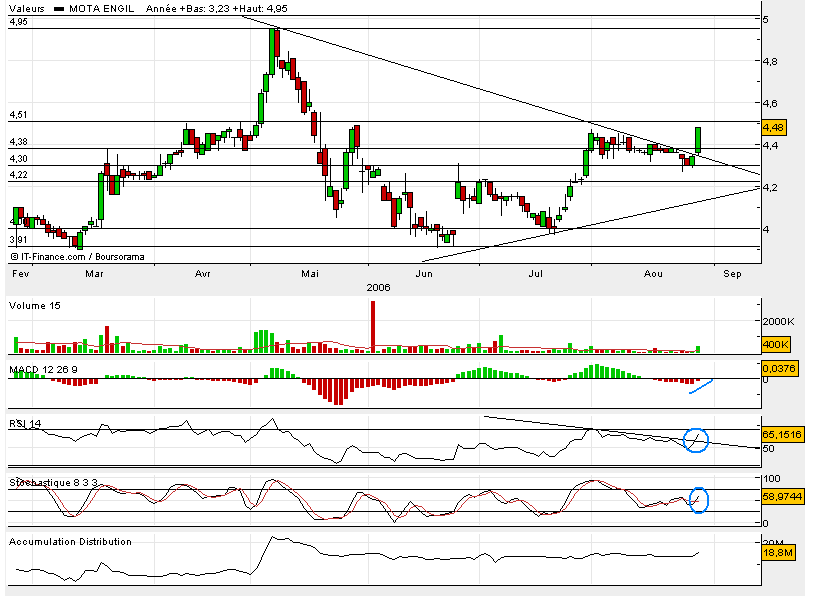Screen dimensions: 819x612
Task: Click the 'Année +Bas: 3,23 +Haut: 4,95' header text
Action: [216, 8]
